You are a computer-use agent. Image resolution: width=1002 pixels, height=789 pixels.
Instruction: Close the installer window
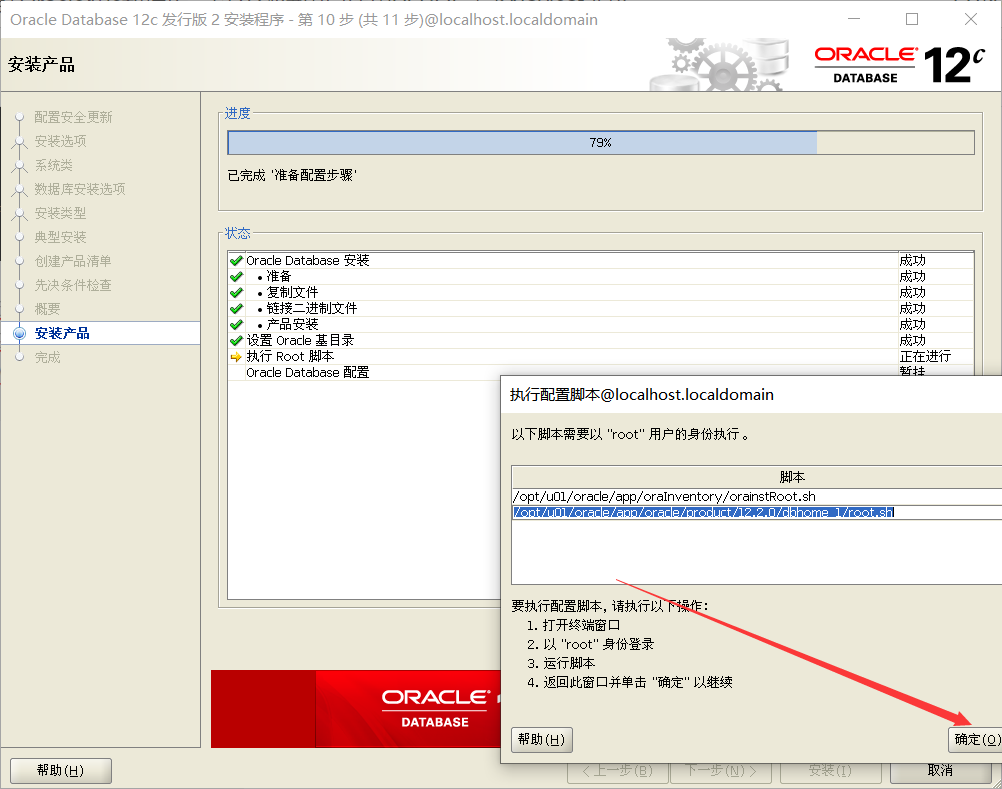click(971, 19)
